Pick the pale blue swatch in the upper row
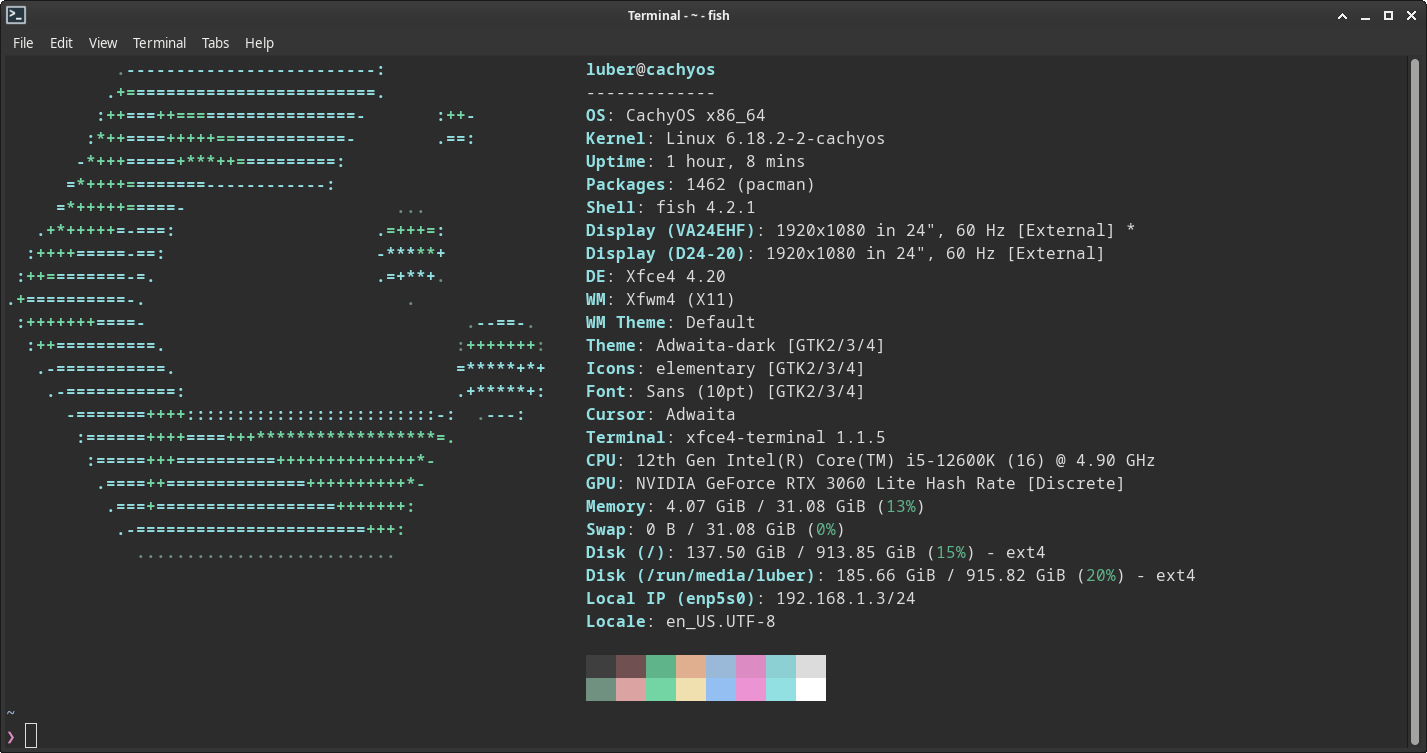This screenshot has width=1427, height=753. (x=721, y=666)
